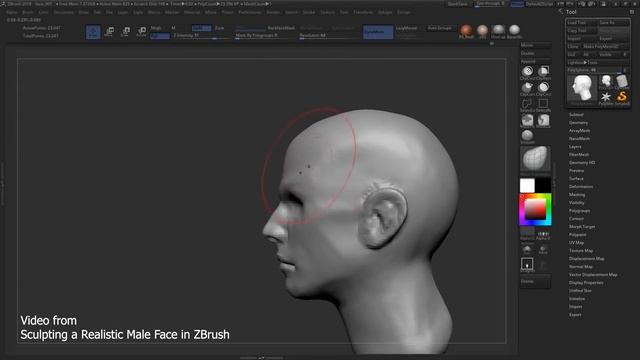Screen dimensions: 640x360
Task: Toggle BackfaceMask option
Action: click(281, 28)
